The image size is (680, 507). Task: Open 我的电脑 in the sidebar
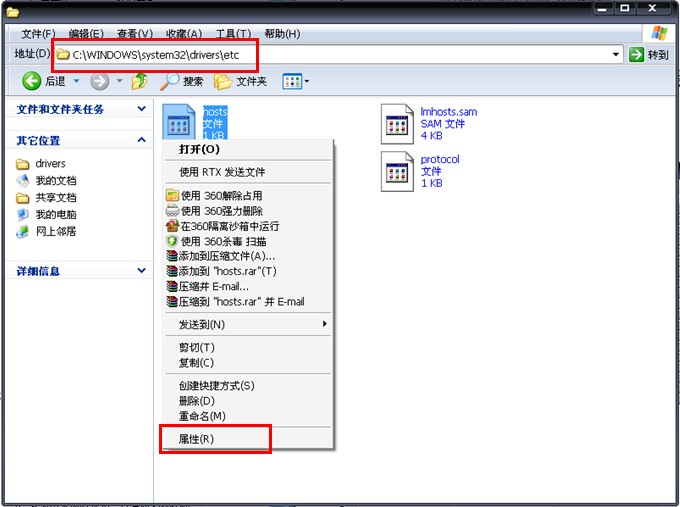tap(56, 214)
